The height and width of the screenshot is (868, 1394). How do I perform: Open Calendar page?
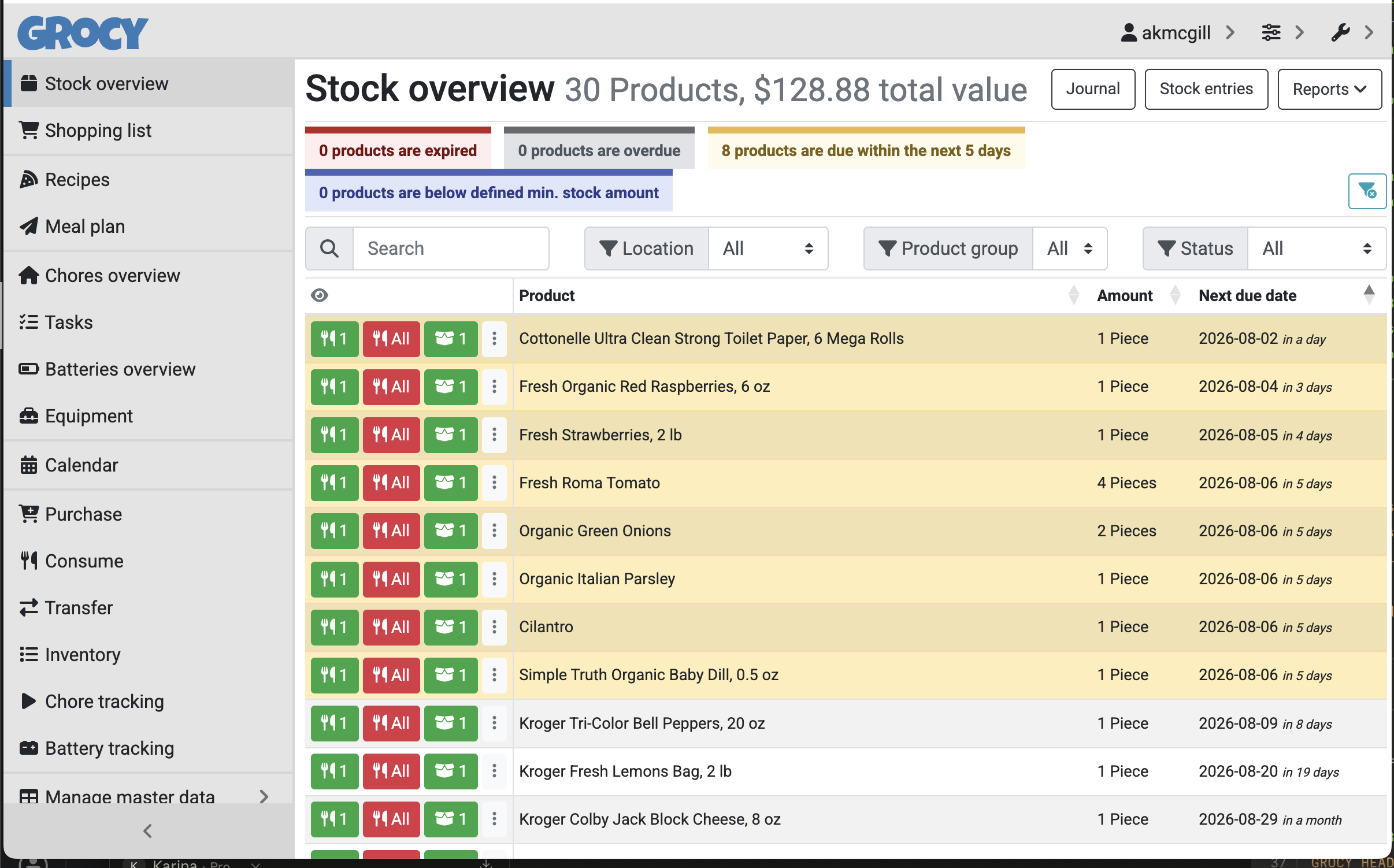pyautogui.click(x=148, y=465)
